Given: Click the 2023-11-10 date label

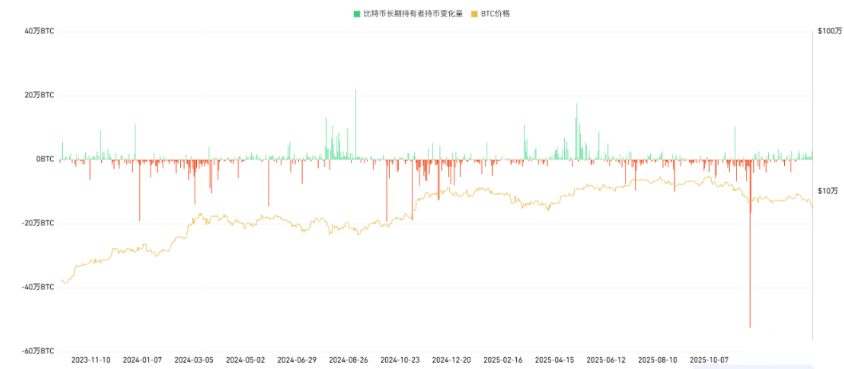Looking at the screenshot, I should coord(91,359).
